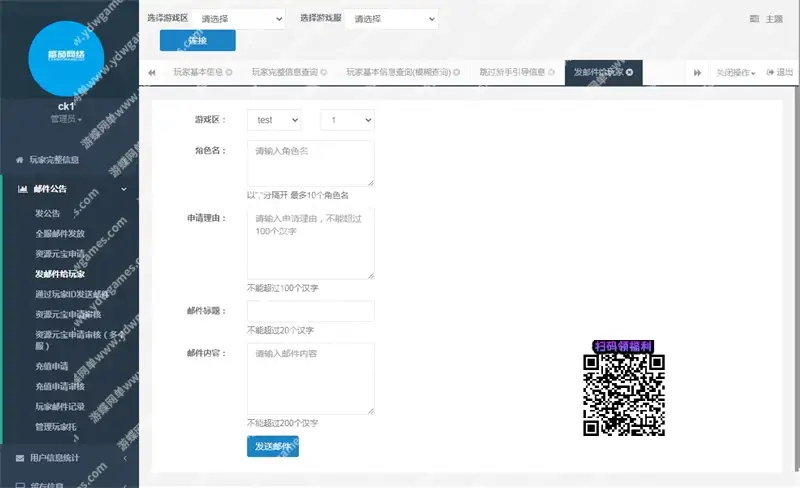The height and width of the screenshot is (488, 800).
Task: Select 全服邮件发放 in the sidebar
Action: [60, 233]
